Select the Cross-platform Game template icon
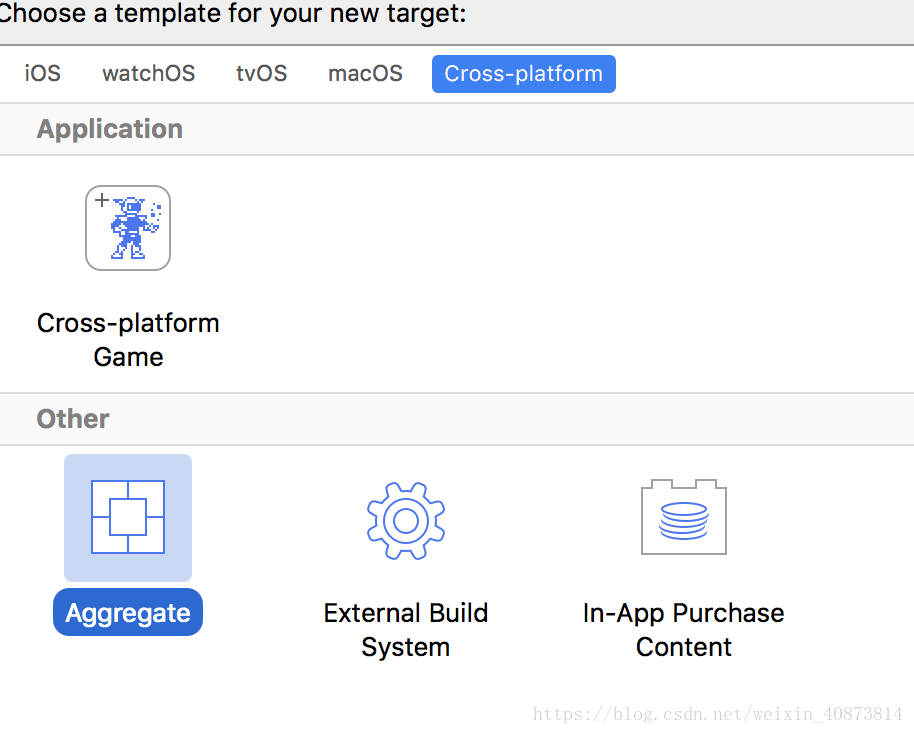 tap(128, 228)
